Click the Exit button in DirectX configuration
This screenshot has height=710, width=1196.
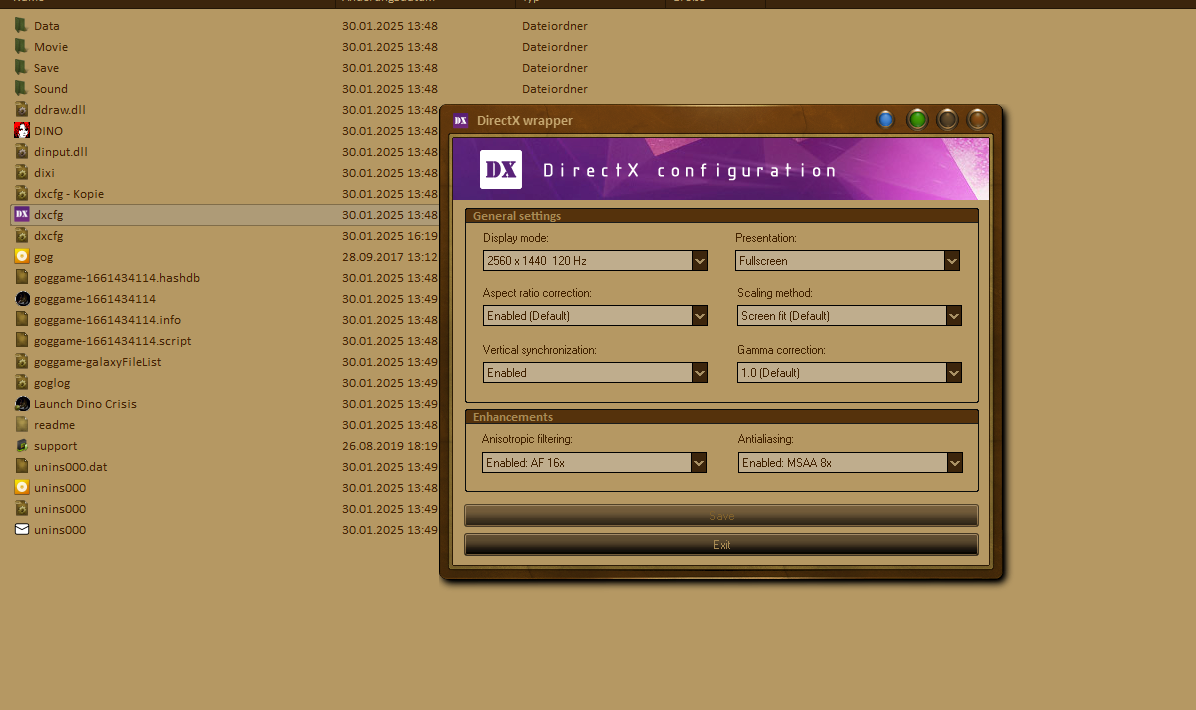pos(722,545)
